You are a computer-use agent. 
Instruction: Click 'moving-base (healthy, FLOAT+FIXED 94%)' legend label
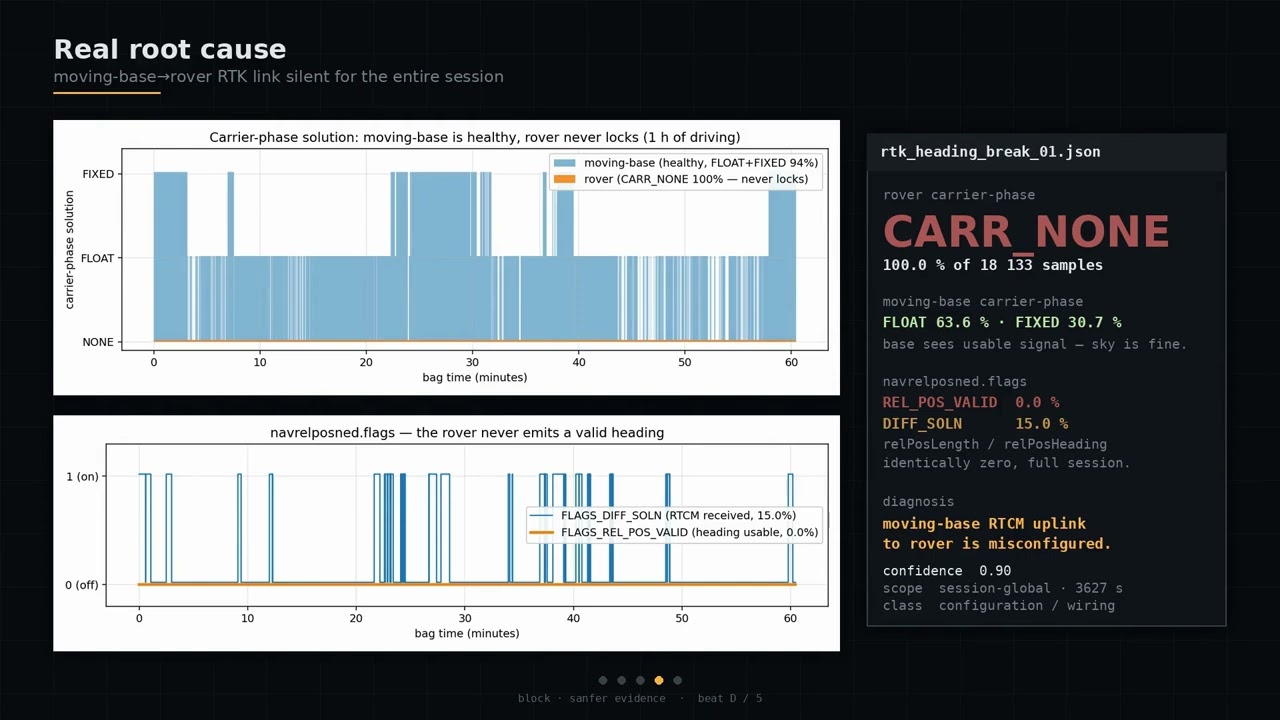click(701, 162)
